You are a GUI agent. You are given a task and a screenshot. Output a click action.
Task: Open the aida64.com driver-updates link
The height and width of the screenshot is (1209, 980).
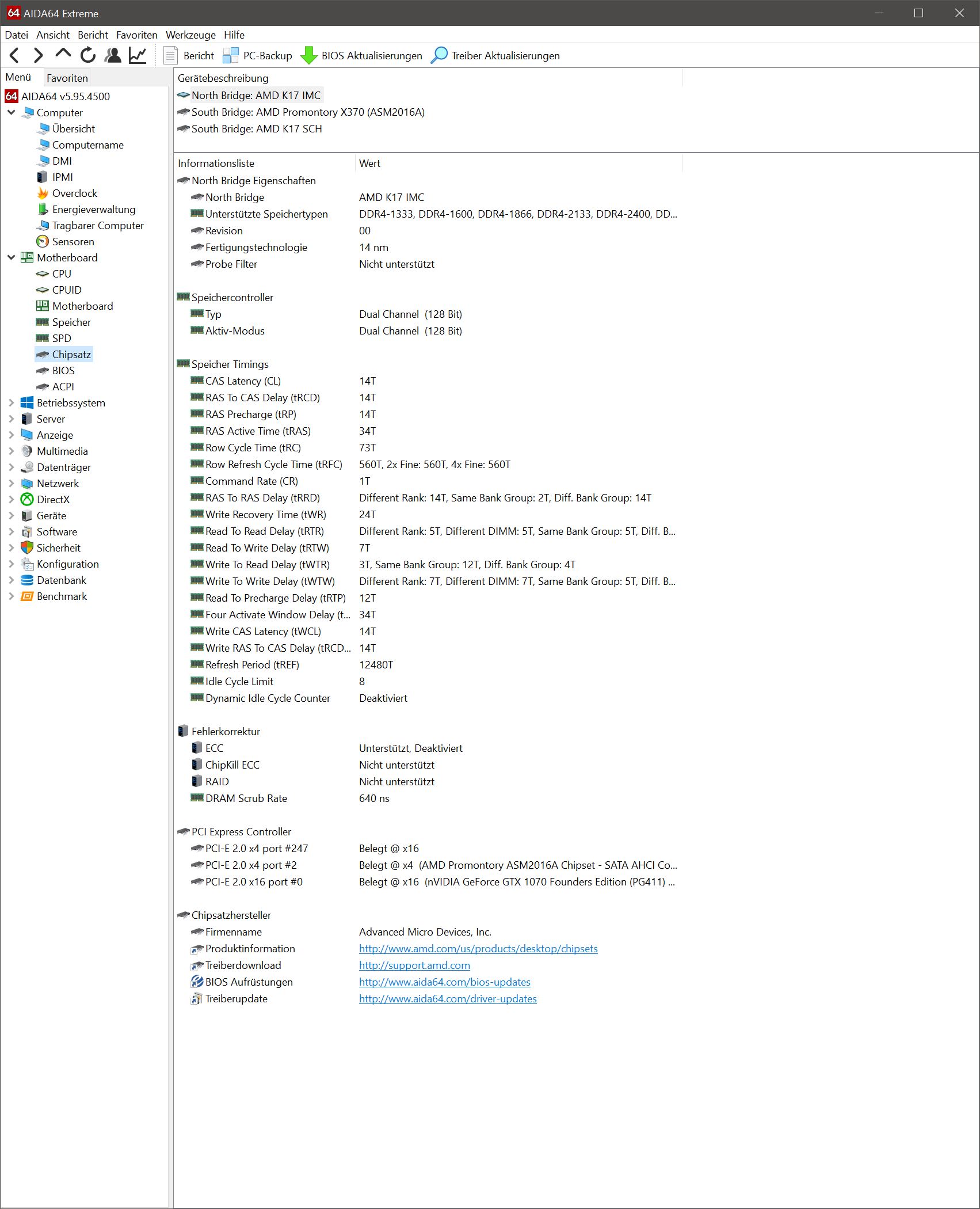coord(448,998)
